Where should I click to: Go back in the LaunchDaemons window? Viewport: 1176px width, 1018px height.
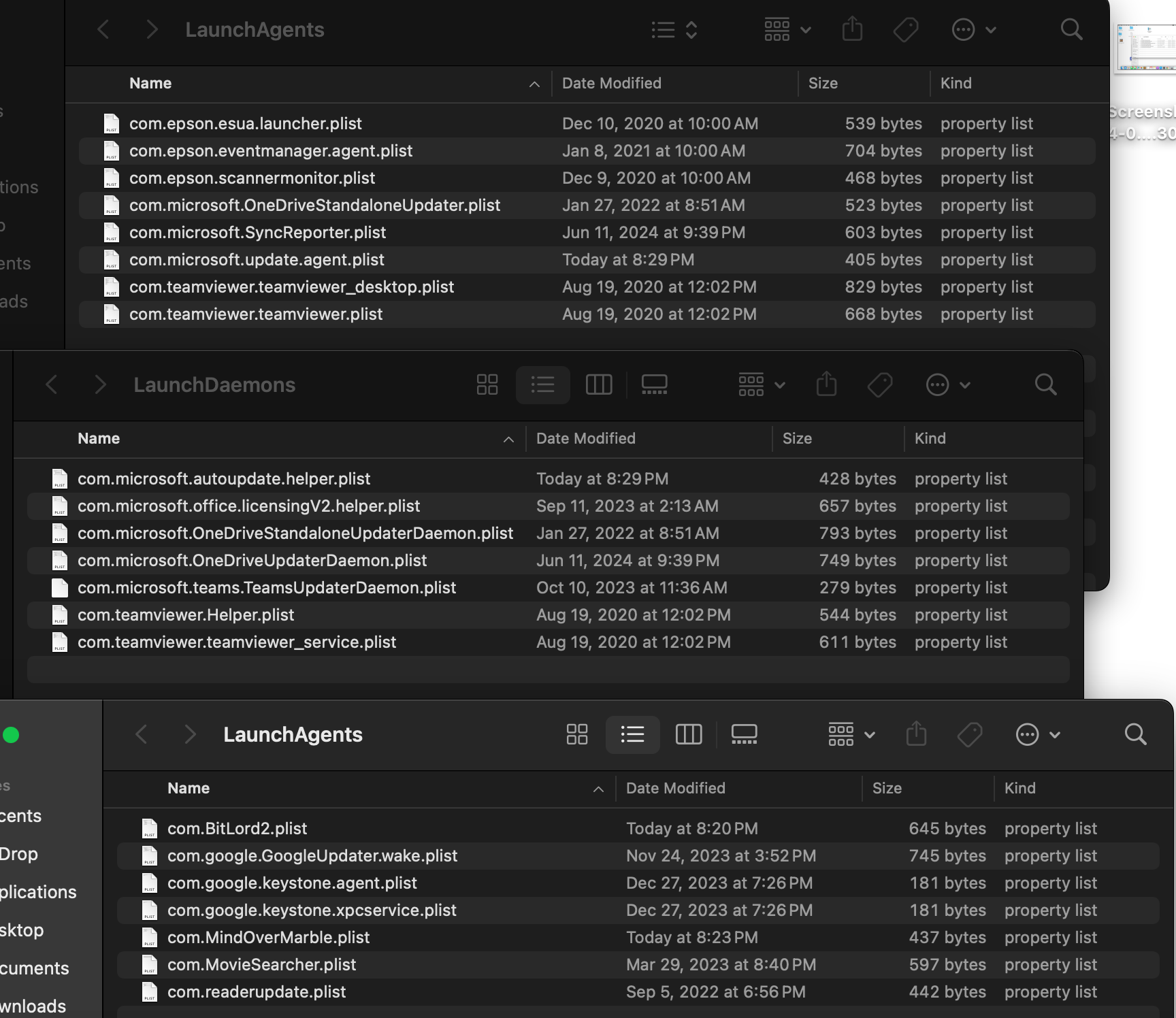pos(52,384)
